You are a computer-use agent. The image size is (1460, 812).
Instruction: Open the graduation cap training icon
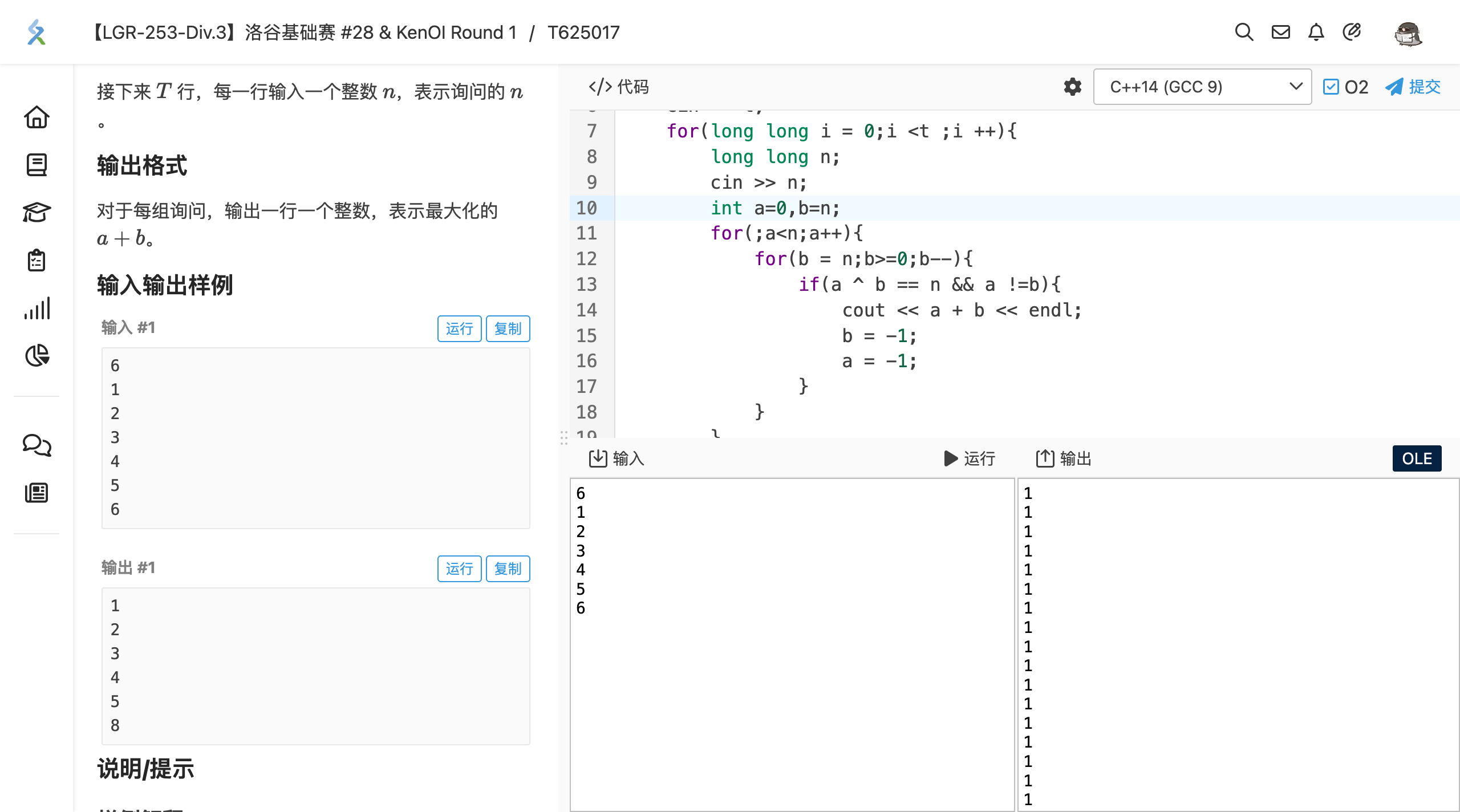[x=36, y=213]
